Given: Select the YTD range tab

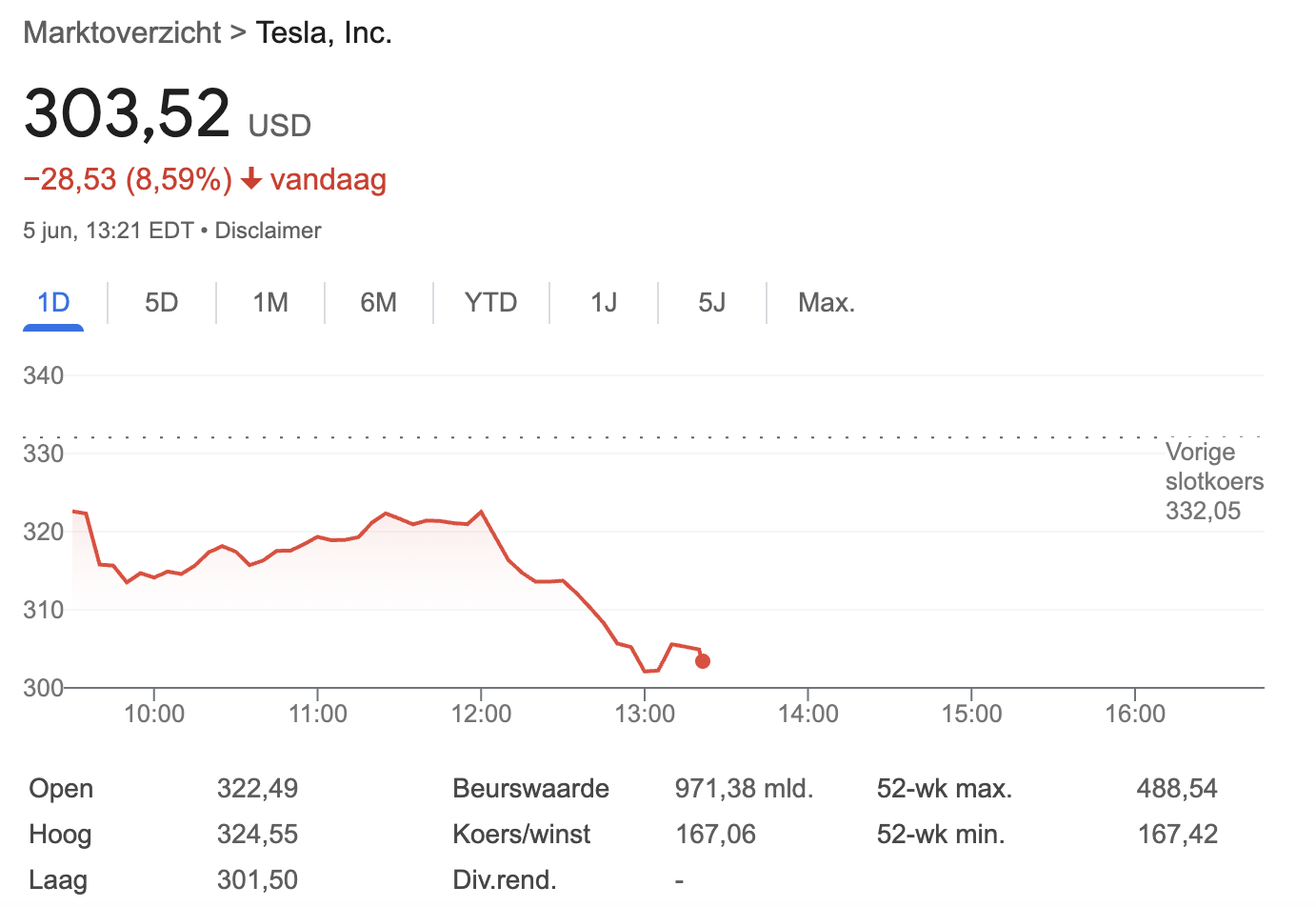Looking at the screenshot, I should pos(490,303).
